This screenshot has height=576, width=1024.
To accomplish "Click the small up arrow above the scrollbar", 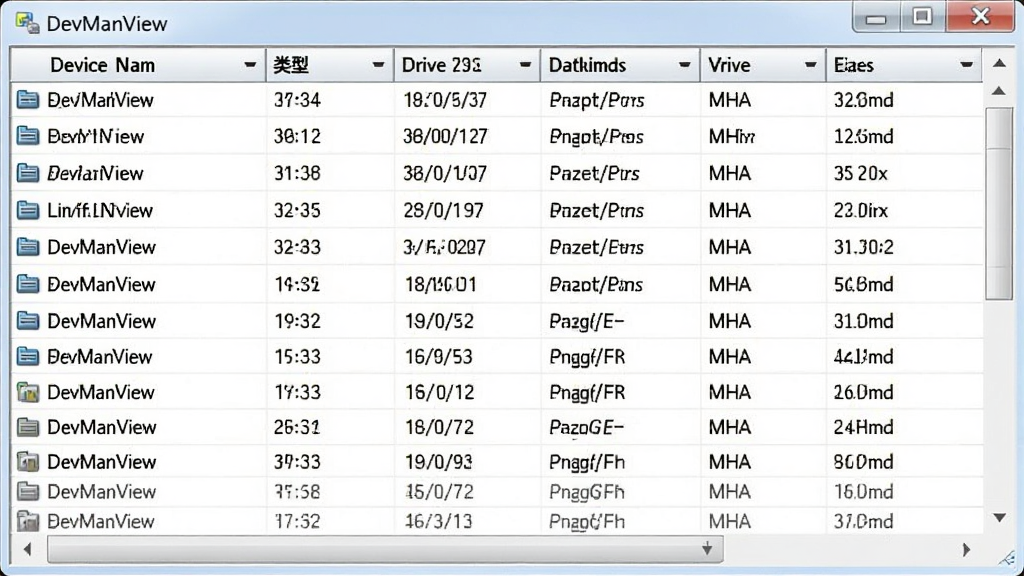I will [999, 63].
